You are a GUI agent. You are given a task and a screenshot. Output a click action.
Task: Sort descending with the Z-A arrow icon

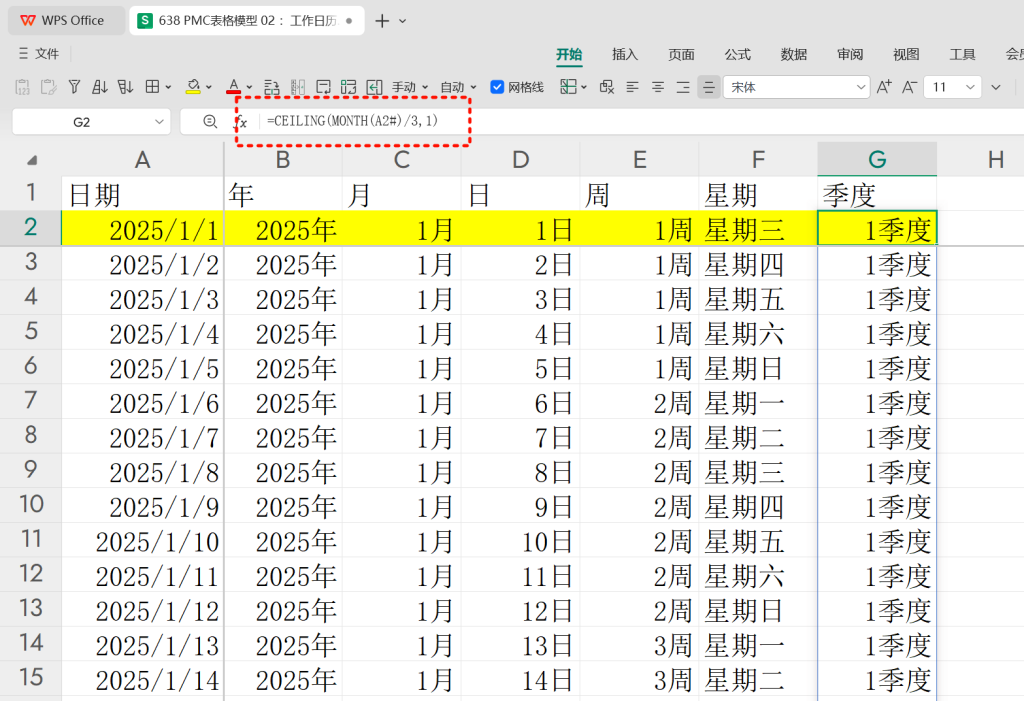125,87
